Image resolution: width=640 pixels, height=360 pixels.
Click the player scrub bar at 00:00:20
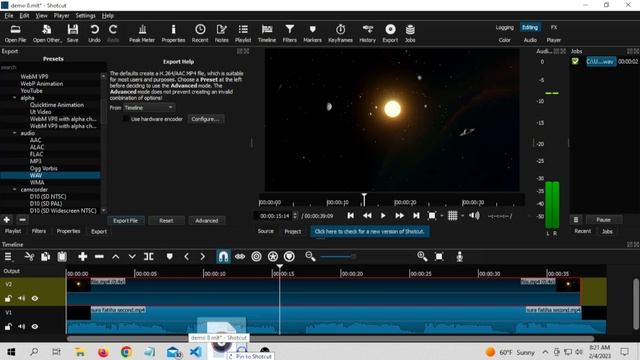[x=396, y=202]
